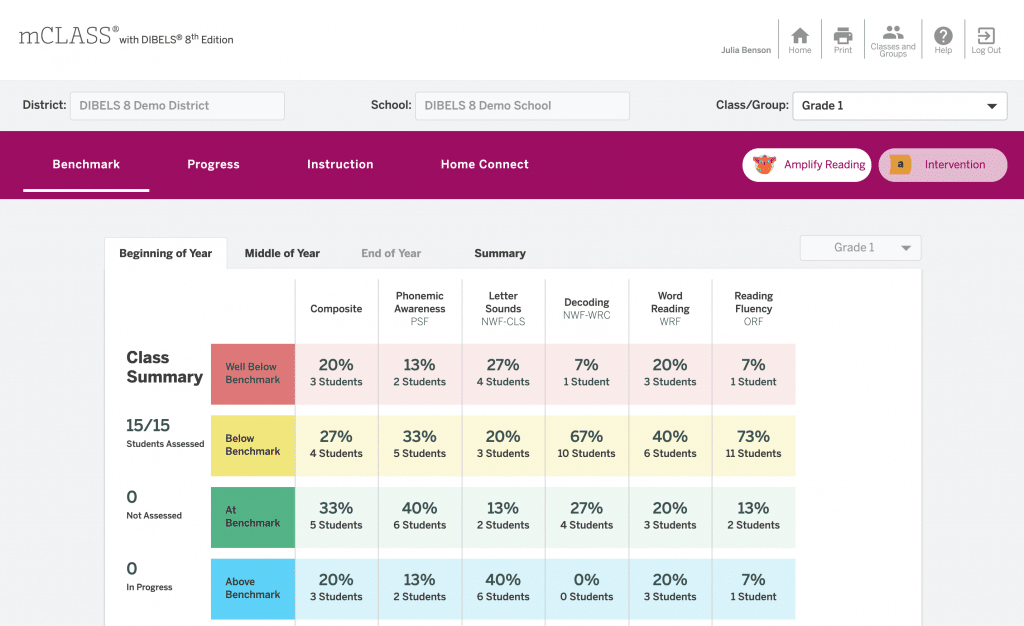The image size is (1024, 626).
Task: Click Composite Above Benchmark 20% cell
Action: 336,589
